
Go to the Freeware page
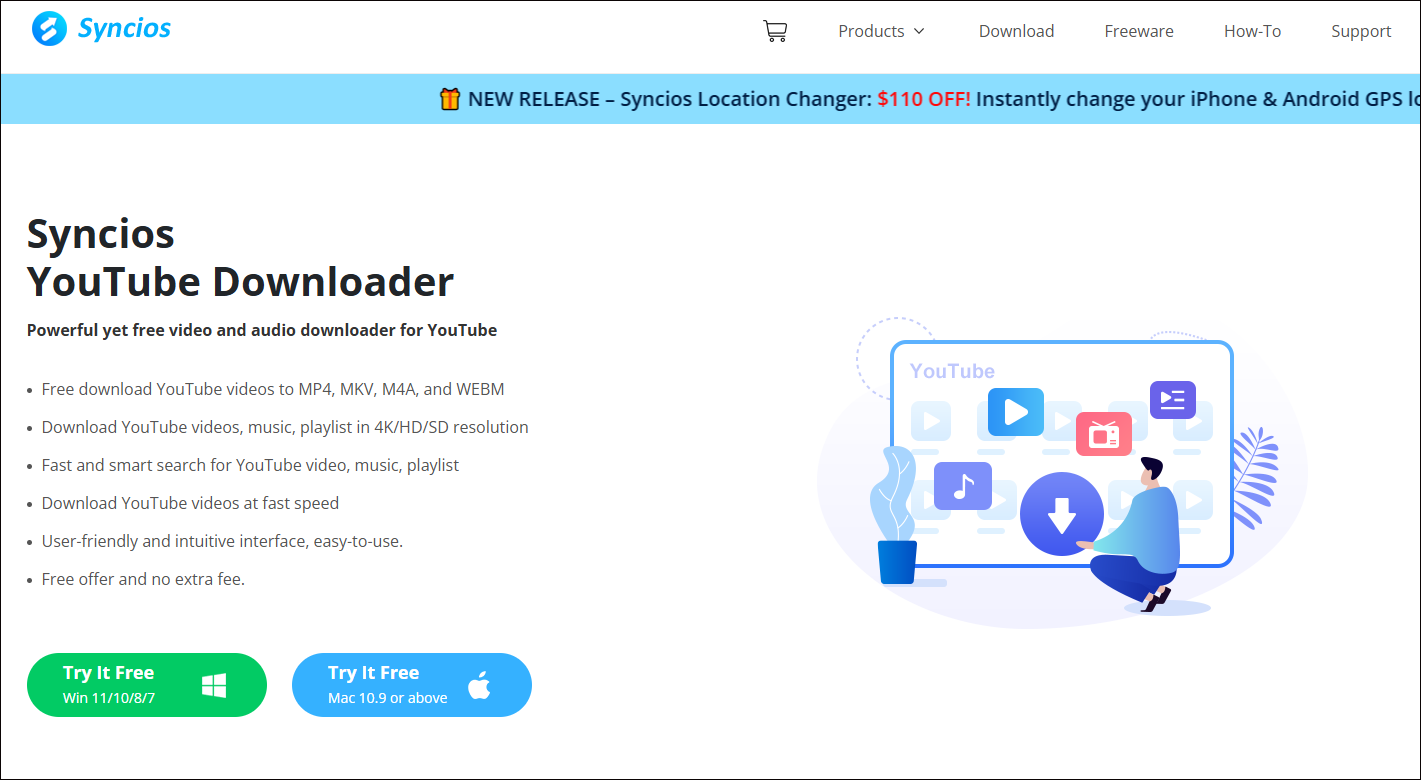(1139, 31)
